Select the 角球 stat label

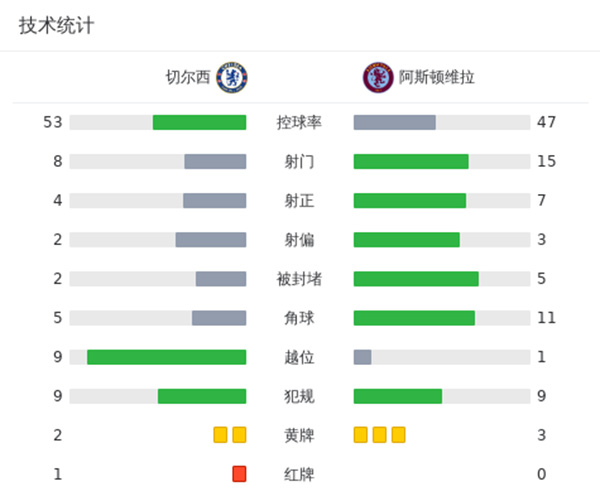pyautogui.click(x=299, y=318)
